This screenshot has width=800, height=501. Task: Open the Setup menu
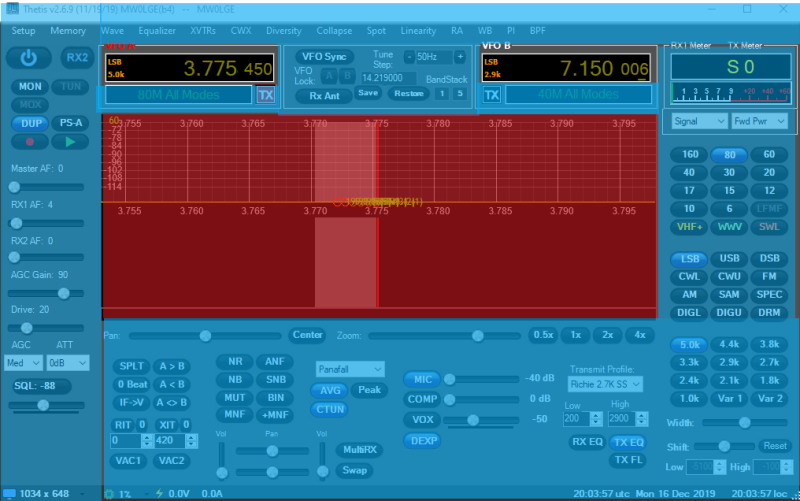23,31
